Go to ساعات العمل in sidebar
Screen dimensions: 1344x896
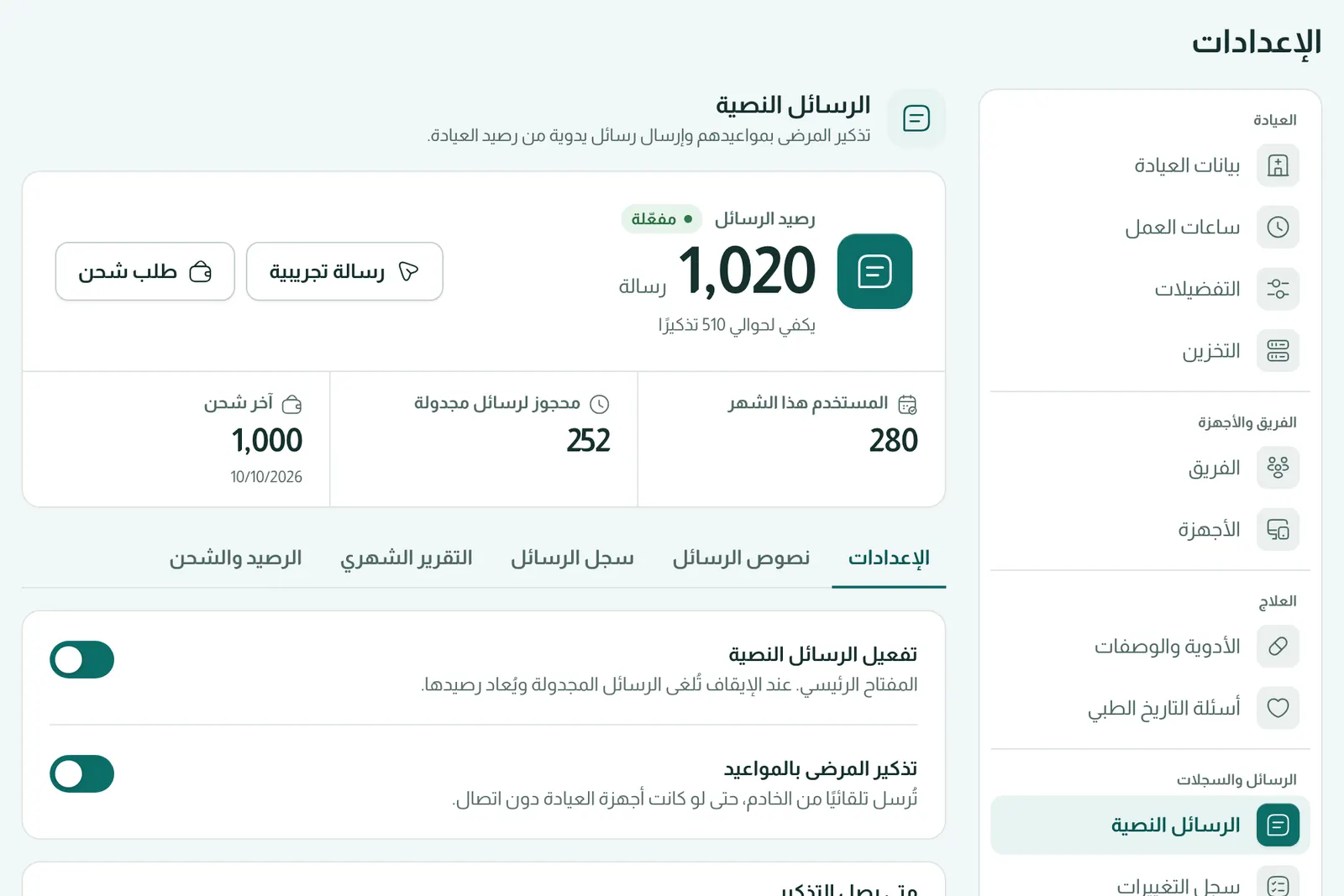click(x=1150, y=227)
